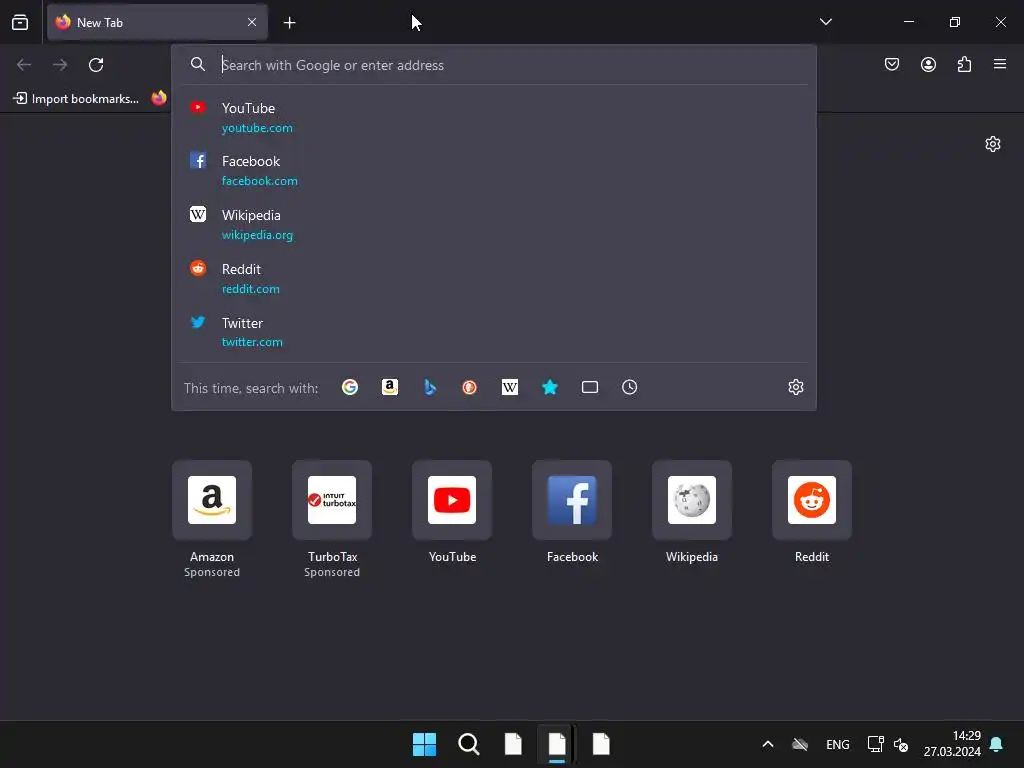Viewport: 1024px width, 768px height.
Task: Open the new tab page personalize gear
Action: [993, 144]
